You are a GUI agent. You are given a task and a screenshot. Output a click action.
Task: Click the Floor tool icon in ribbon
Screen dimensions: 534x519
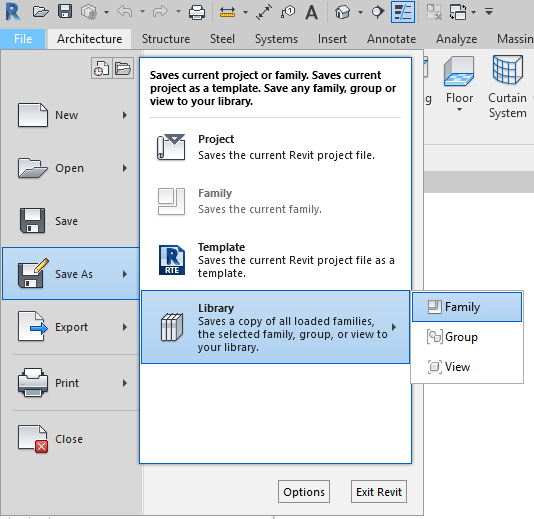[x=459, y=72]
